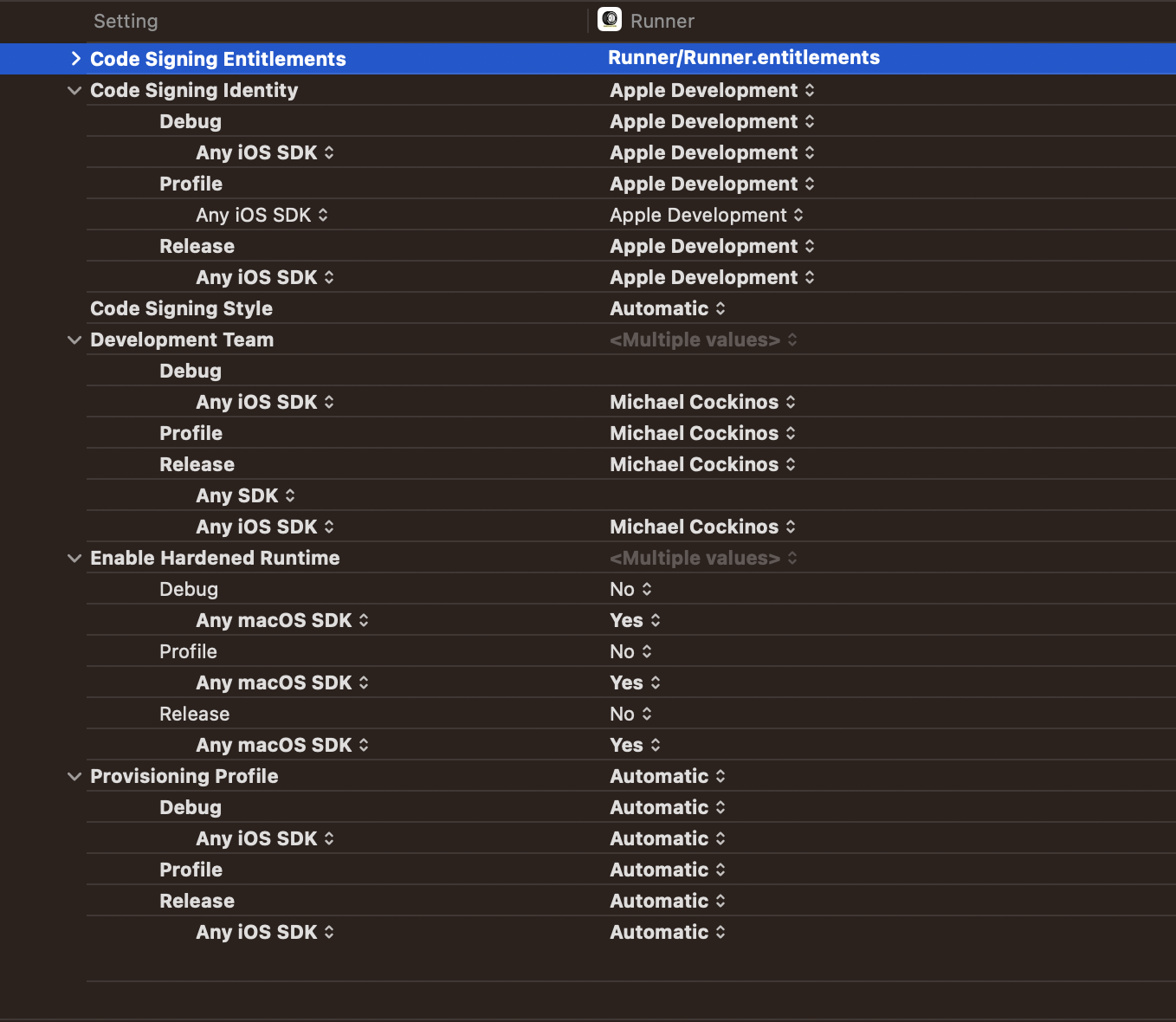Collapse the Provisioning Profile section
Image resolution: width=1176 pixels, height=1022 pixels.
point(74,776)
